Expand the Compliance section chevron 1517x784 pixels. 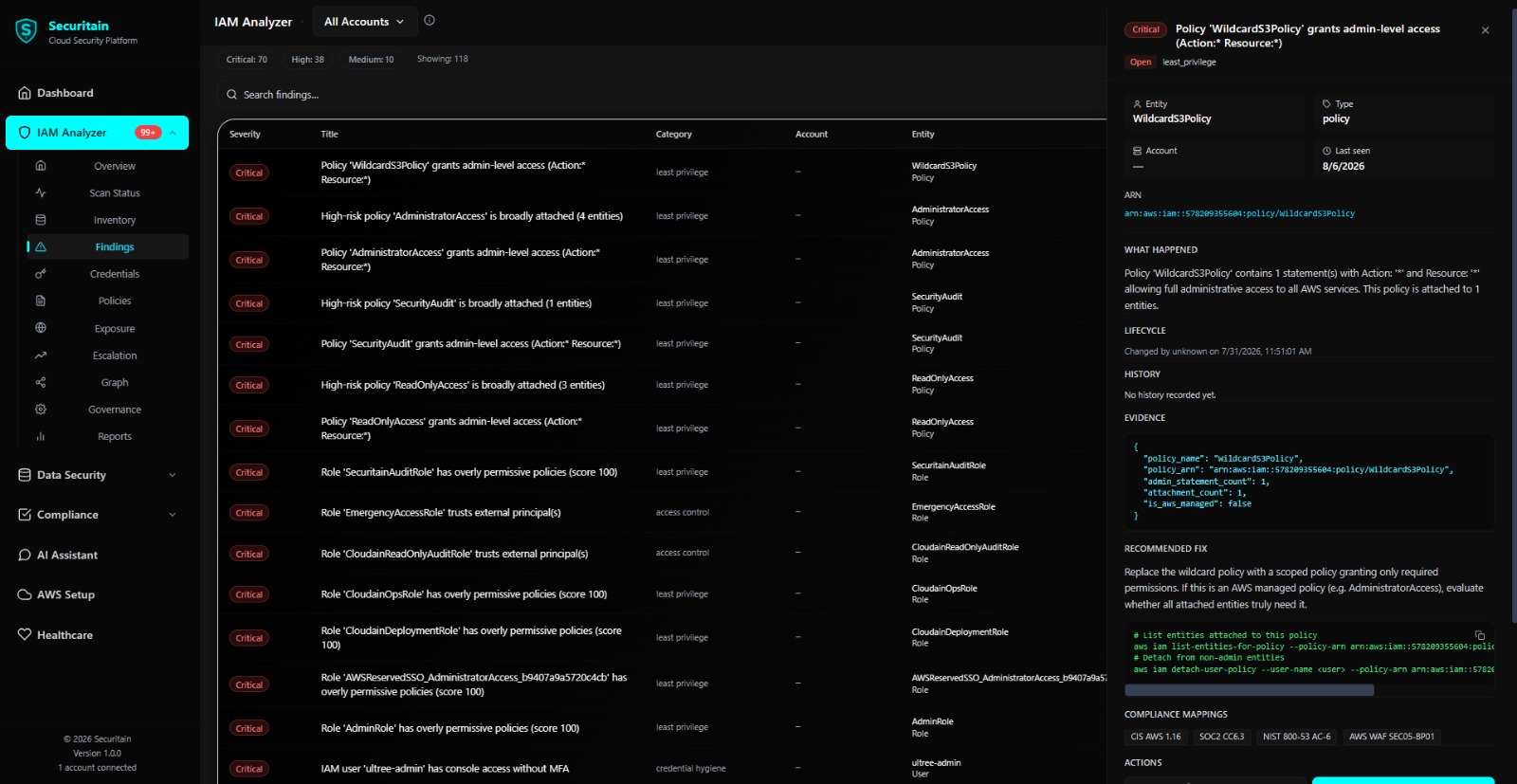point(173,515)
